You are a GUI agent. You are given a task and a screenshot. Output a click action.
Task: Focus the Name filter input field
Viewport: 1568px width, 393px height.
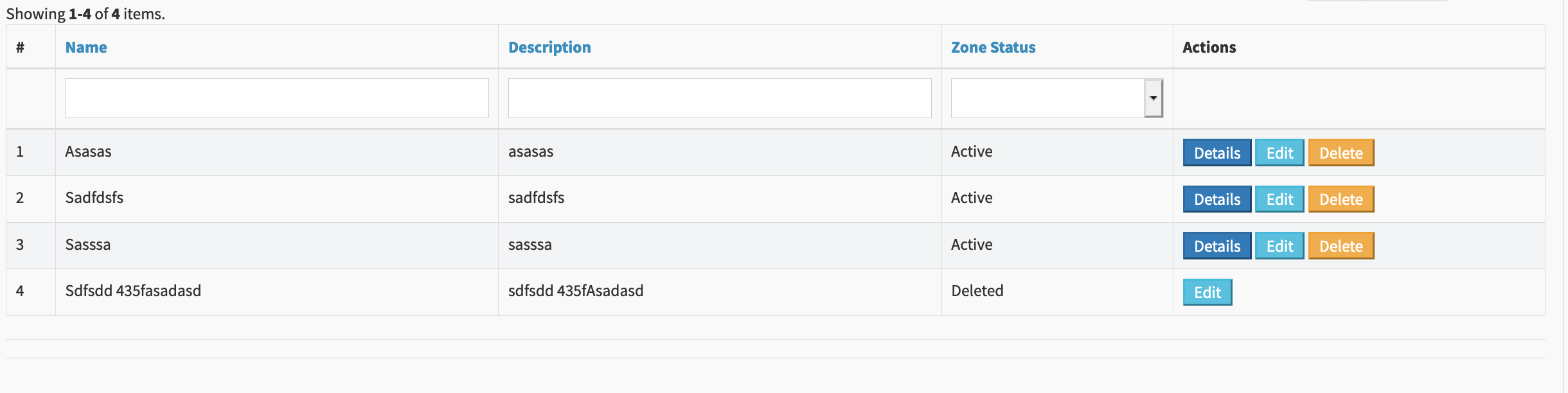(x=277, y=98)
